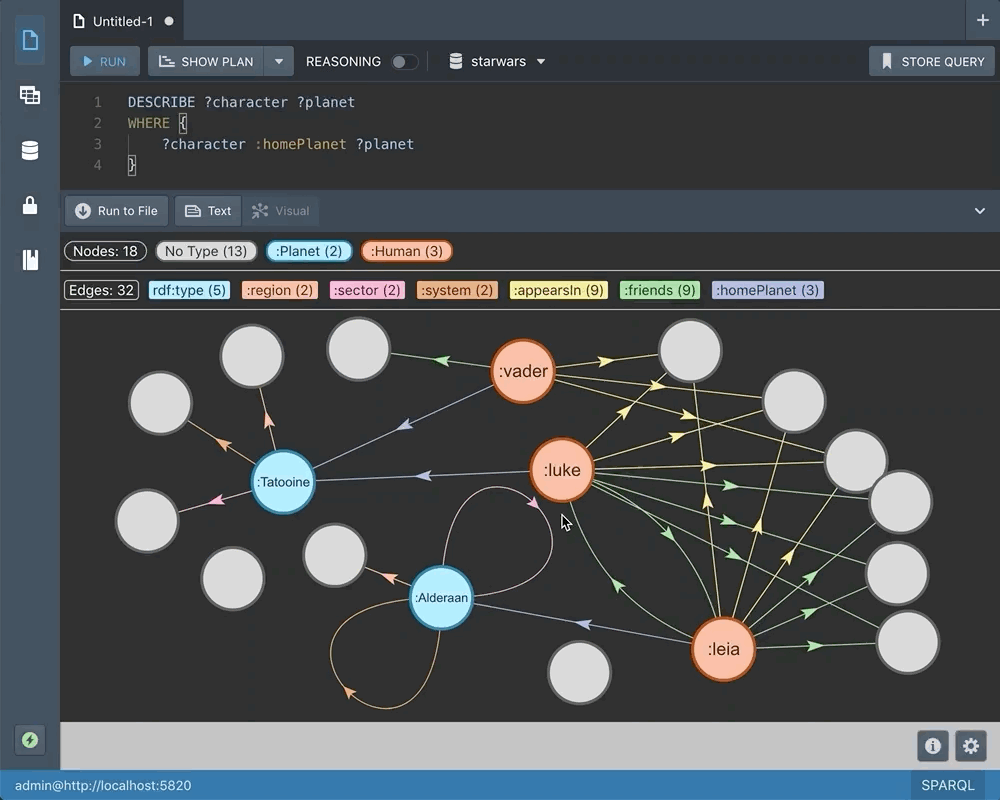This screenshot has width=1000, height=800.
Task: Click the gray untyped node below :leia's left
Action: pos(580,673)
